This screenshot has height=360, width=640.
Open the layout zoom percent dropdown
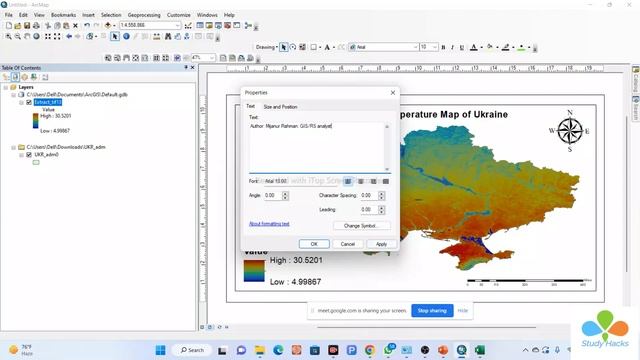click(212, 58)
